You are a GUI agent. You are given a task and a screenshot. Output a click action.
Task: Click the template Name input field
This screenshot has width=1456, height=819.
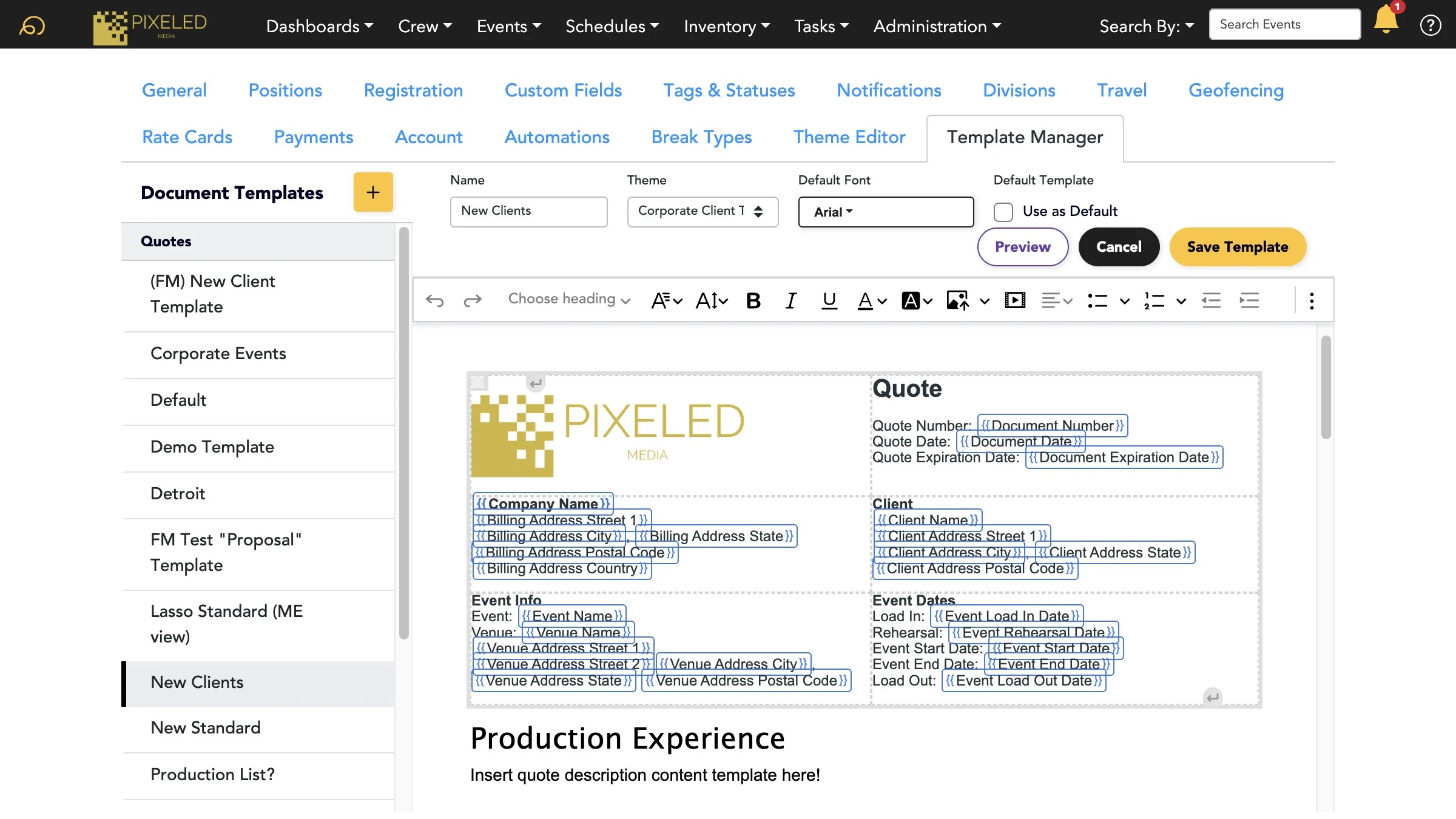pos(528,211)
